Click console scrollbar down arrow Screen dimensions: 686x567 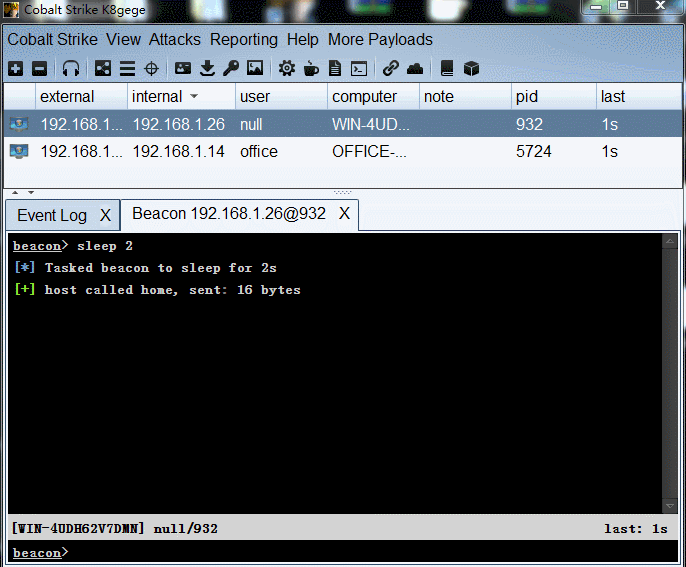tap(670, 506)
